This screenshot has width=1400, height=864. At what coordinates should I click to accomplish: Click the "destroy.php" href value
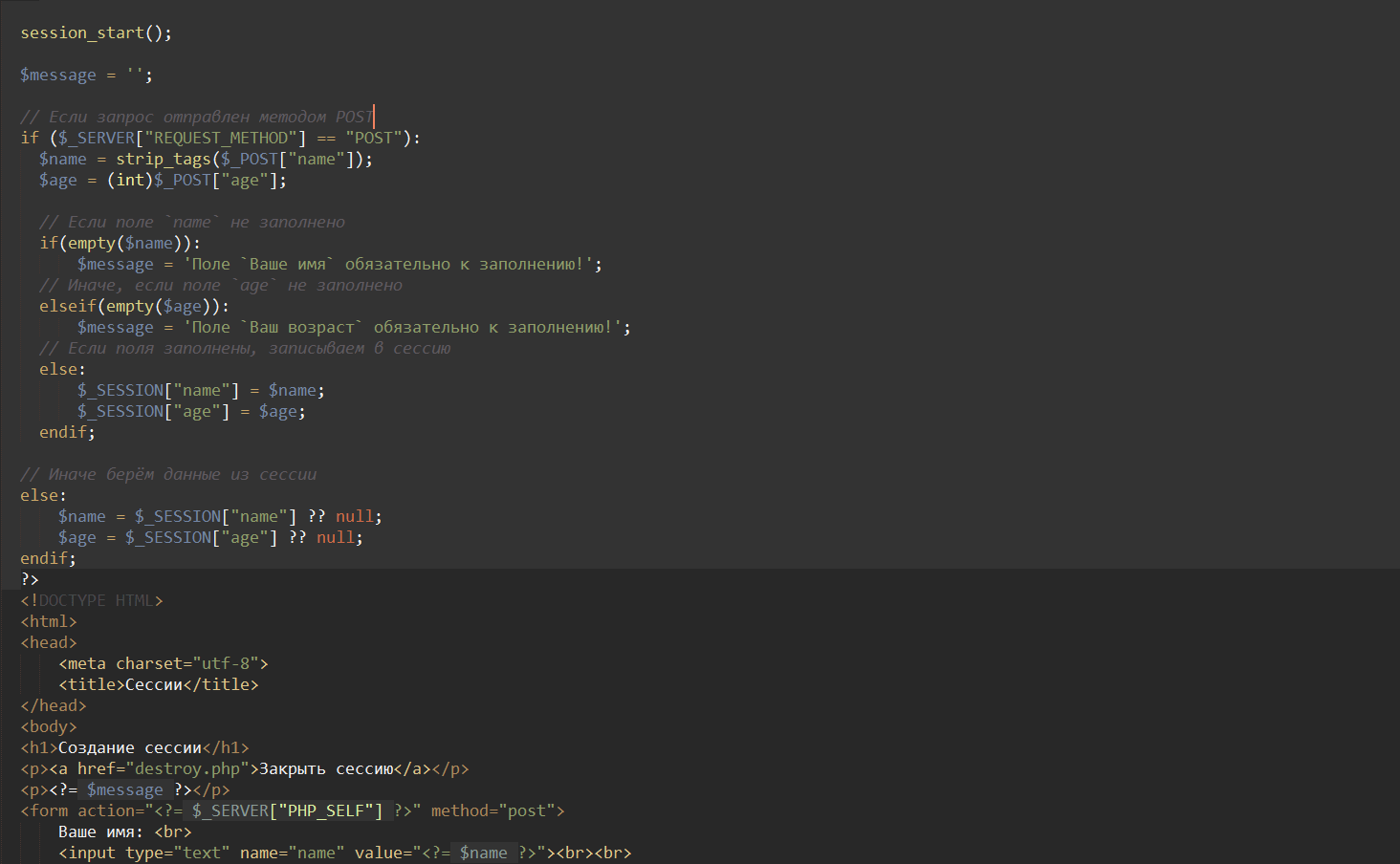click(186, 768)
